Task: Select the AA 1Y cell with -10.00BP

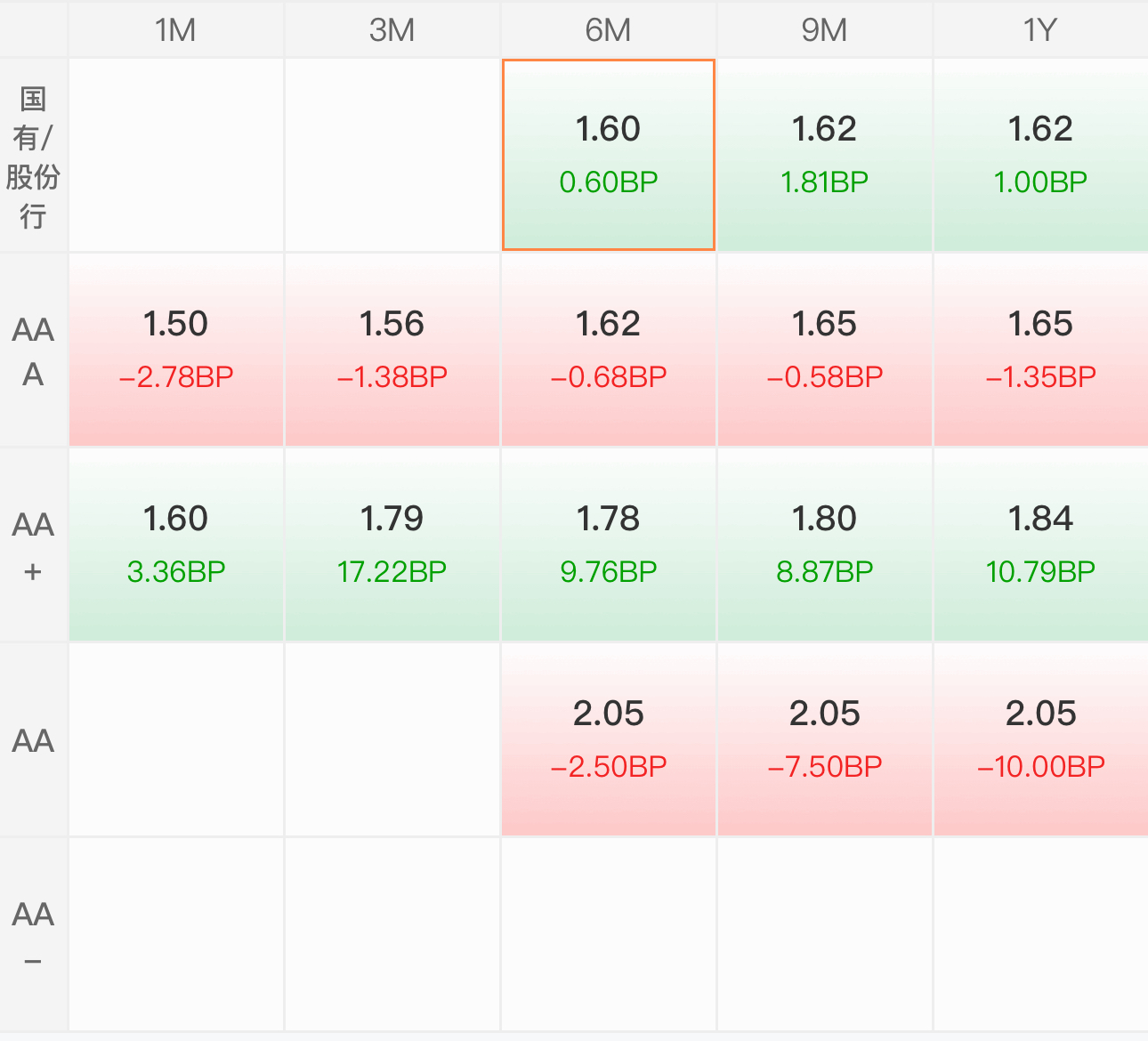Action: pos(1041,740)
